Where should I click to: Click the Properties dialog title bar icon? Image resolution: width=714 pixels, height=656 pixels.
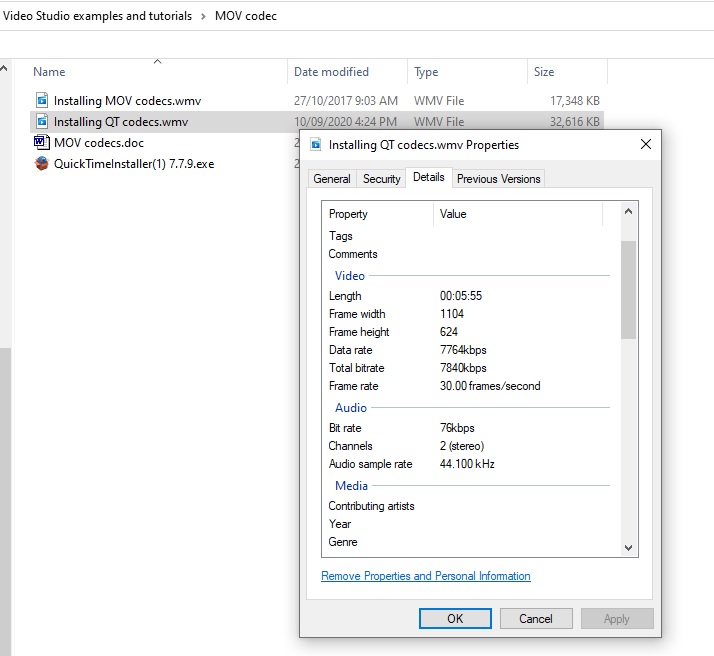coord(316,145)
